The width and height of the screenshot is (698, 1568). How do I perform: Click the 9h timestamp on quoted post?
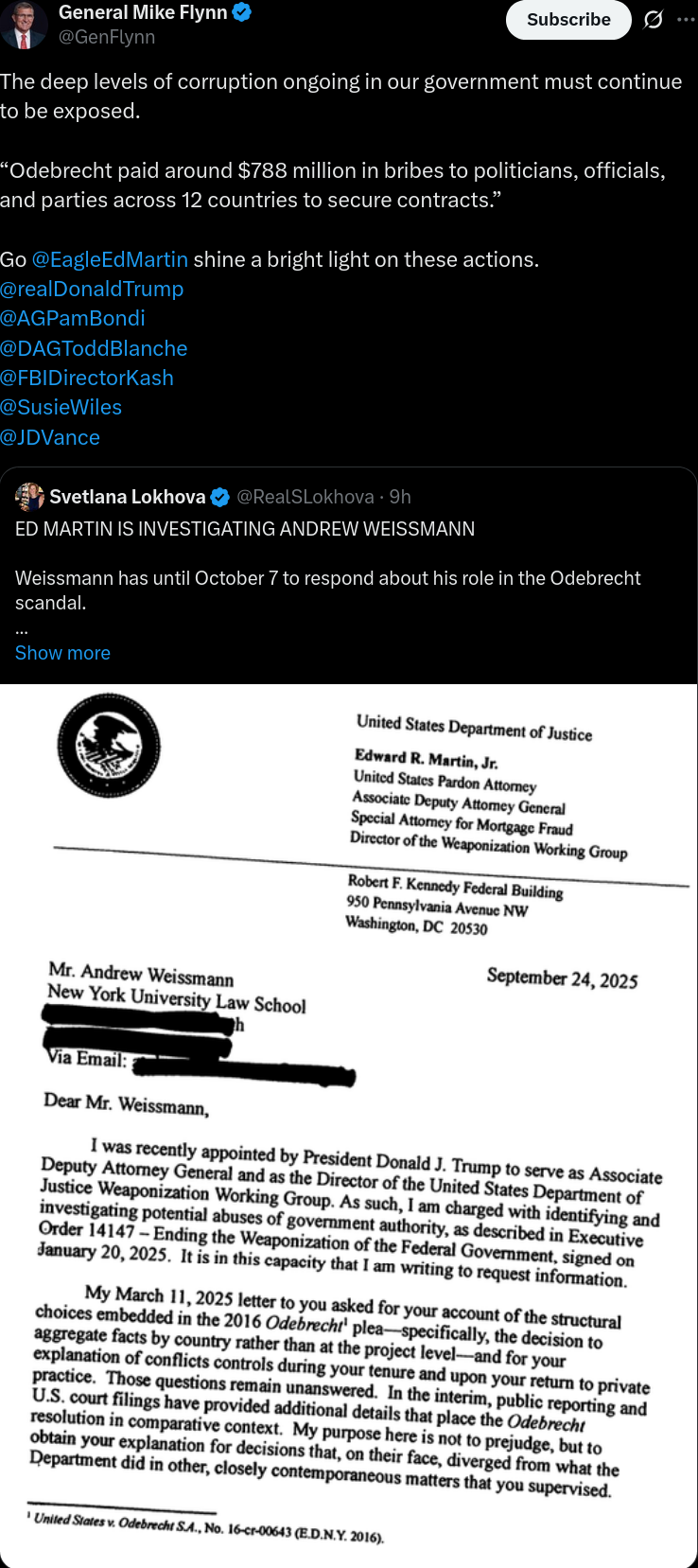(400, 497)
